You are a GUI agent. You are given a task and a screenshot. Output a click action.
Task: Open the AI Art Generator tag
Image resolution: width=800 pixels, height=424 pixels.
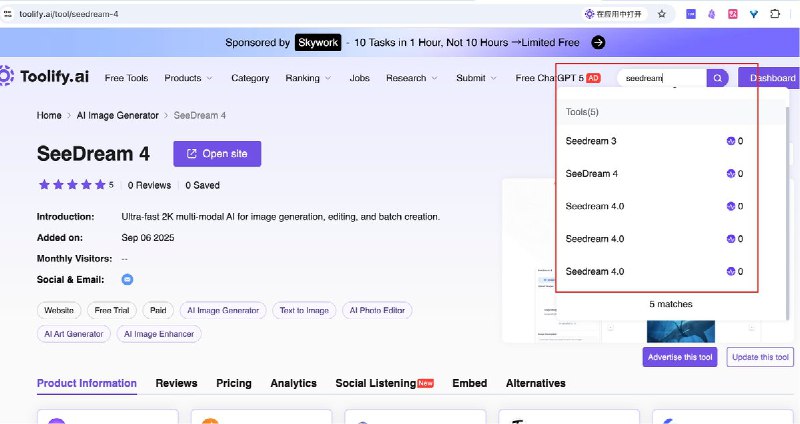click(73, 334)
